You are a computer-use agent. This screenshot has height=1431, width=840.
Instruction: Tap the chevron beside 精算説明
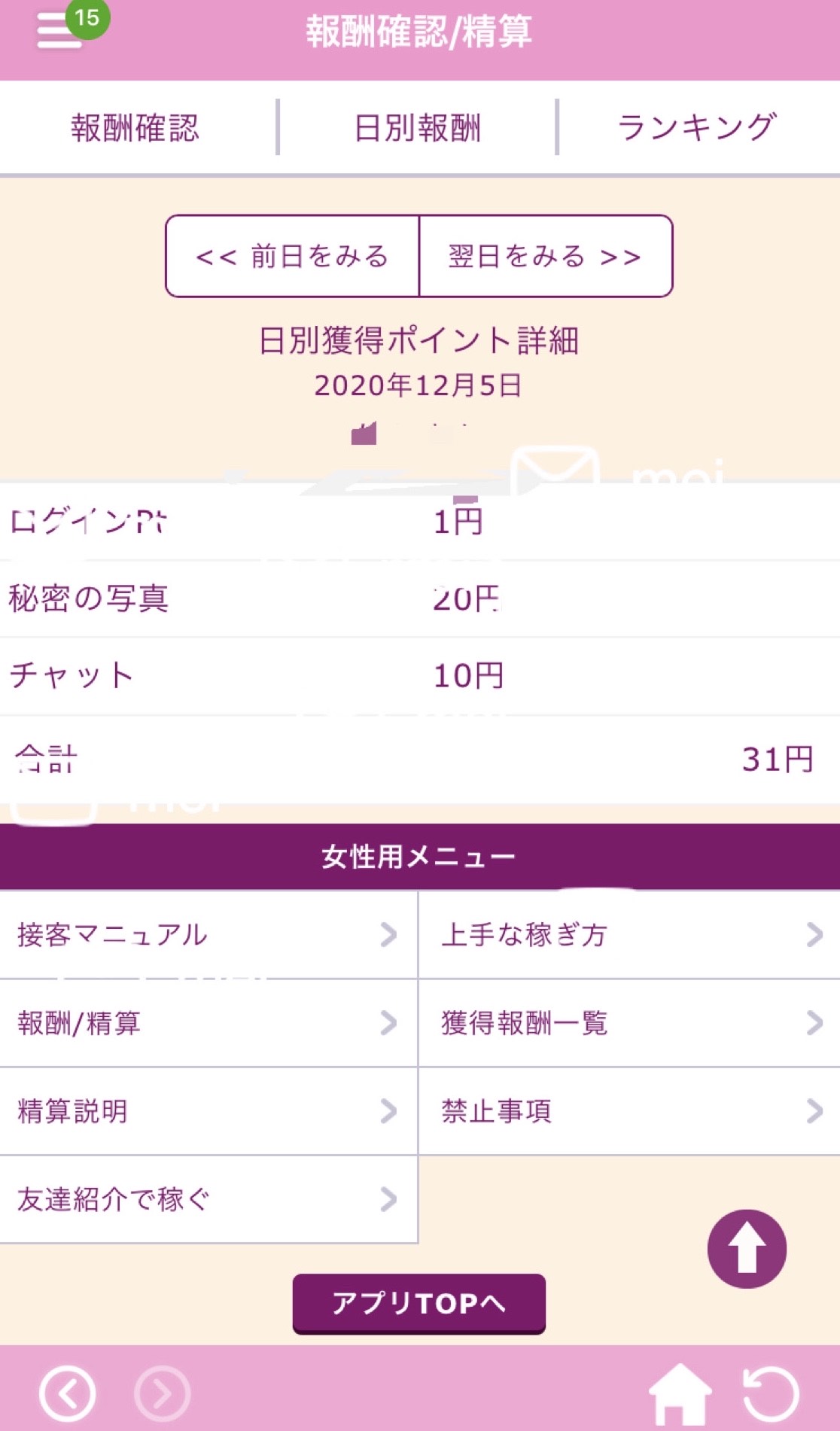[x=388, y=1111]
